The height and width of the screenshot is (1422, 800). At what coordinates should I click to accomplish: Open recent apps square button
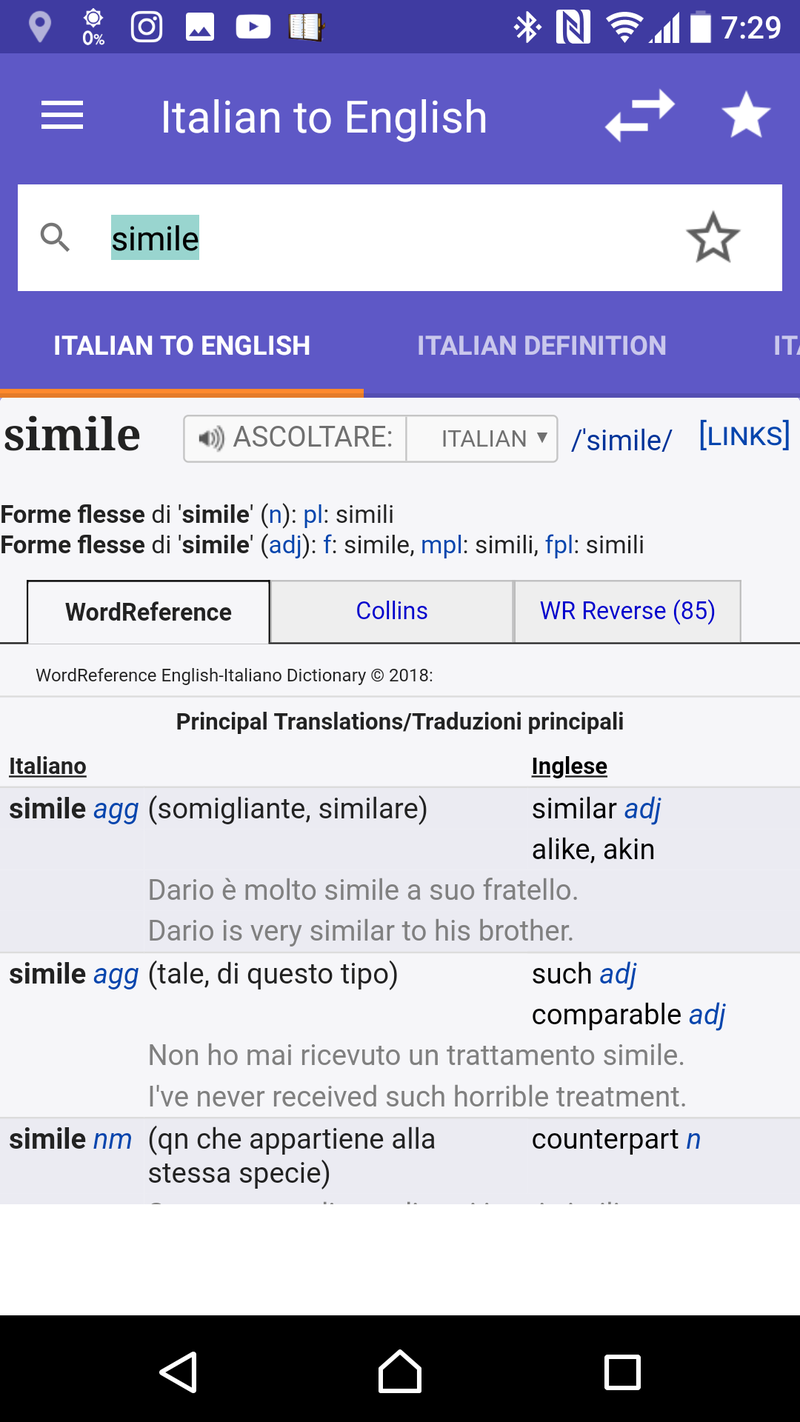click(x=622, y=1372)
